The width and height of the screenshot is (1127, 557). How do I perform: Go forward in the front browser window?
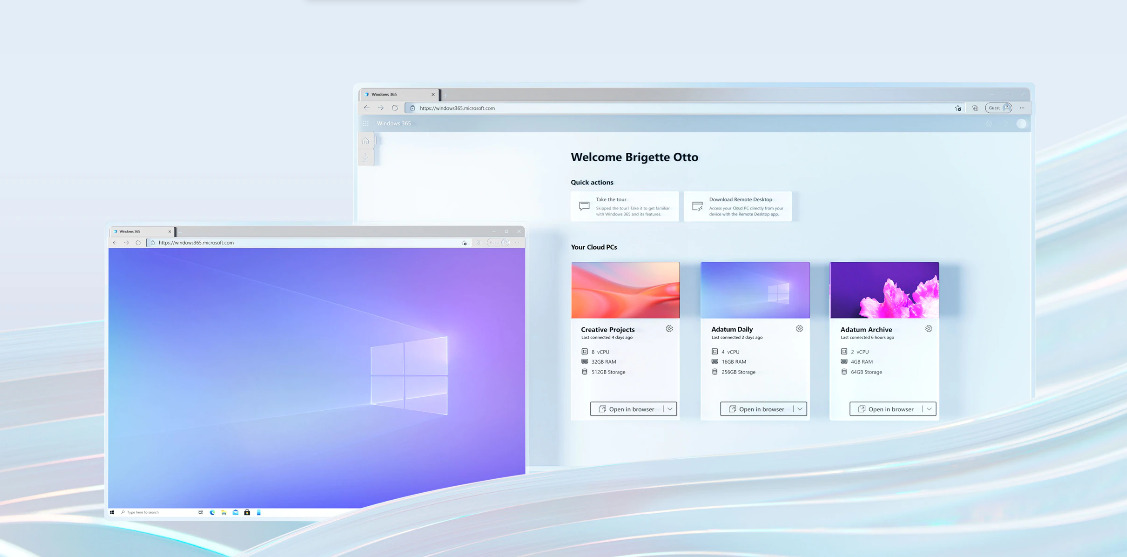click(126, 243)
